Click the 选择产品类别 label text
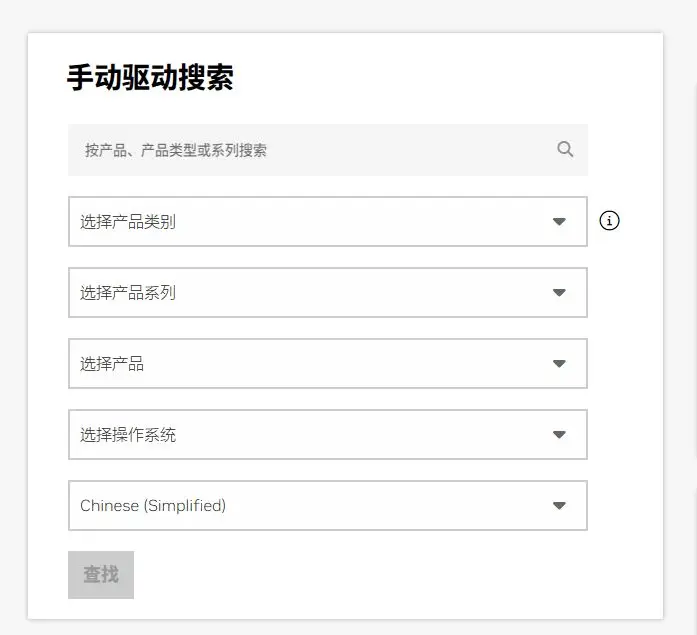Screen dimensions: 697x635 point(128,221)
